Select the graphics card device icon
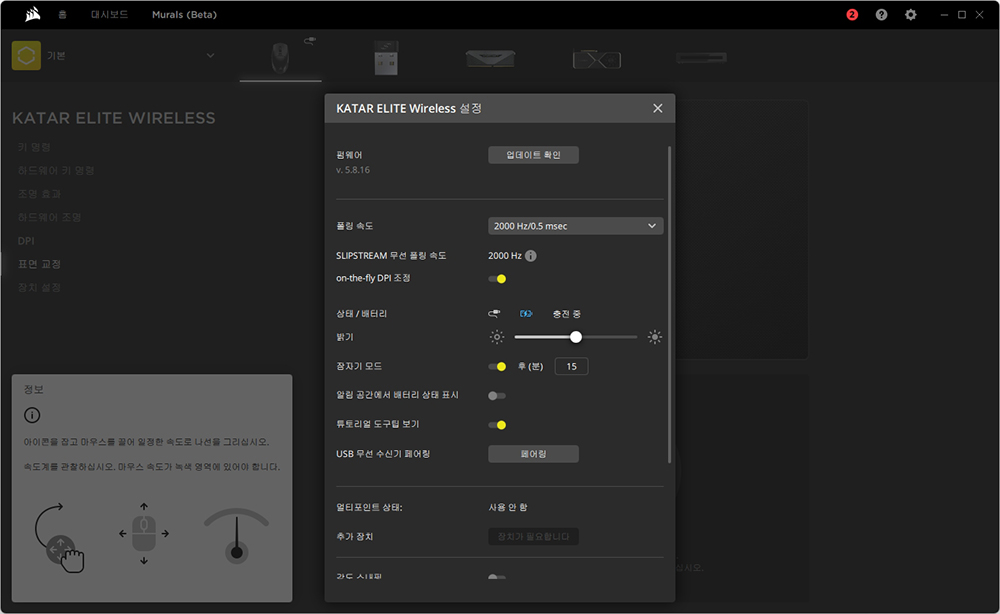 point(596,59)
